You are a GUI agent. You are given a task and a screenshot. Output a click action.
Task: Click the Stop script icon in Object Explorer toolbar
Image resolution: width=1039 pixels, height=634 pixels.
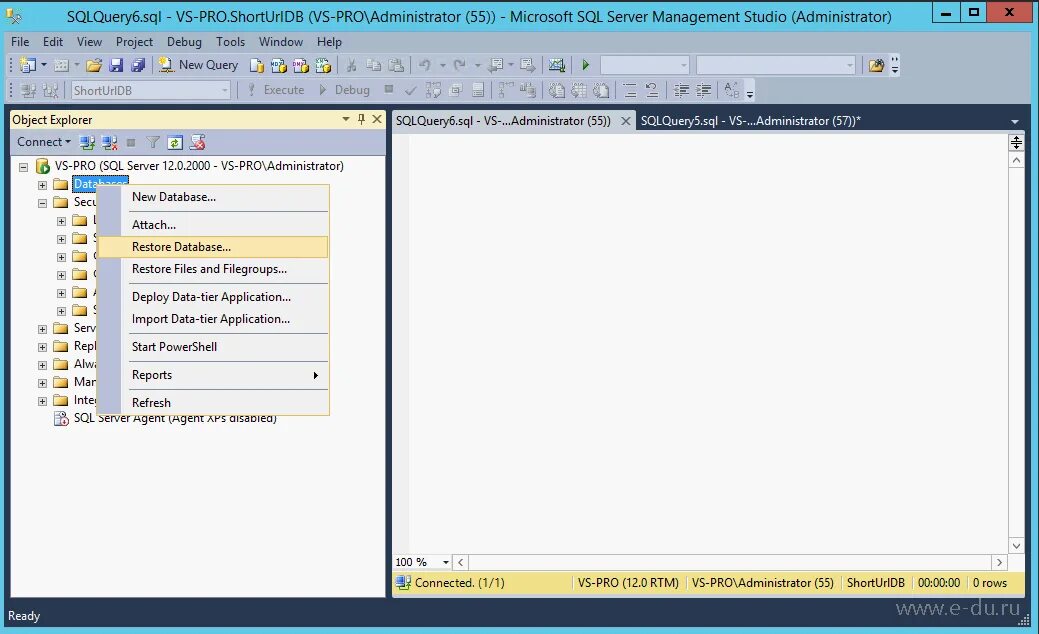point(197,142)
